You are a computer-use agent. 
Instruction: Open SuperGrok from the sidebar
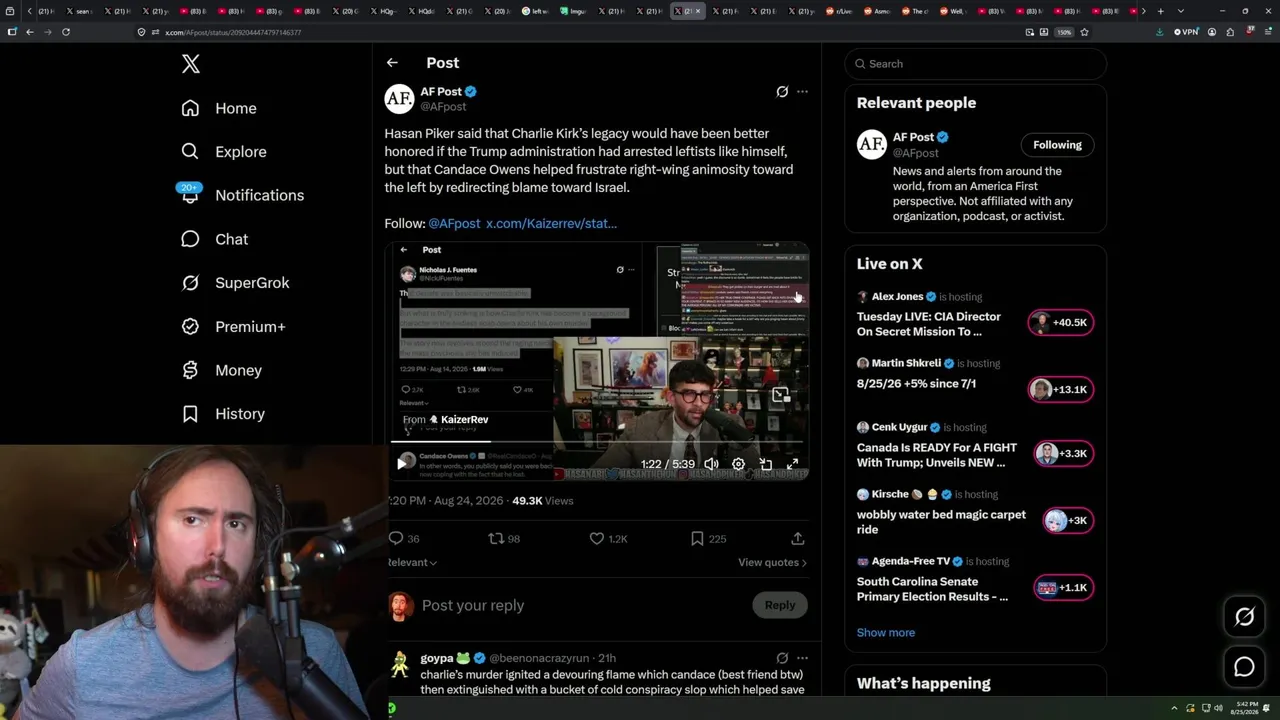235,283
